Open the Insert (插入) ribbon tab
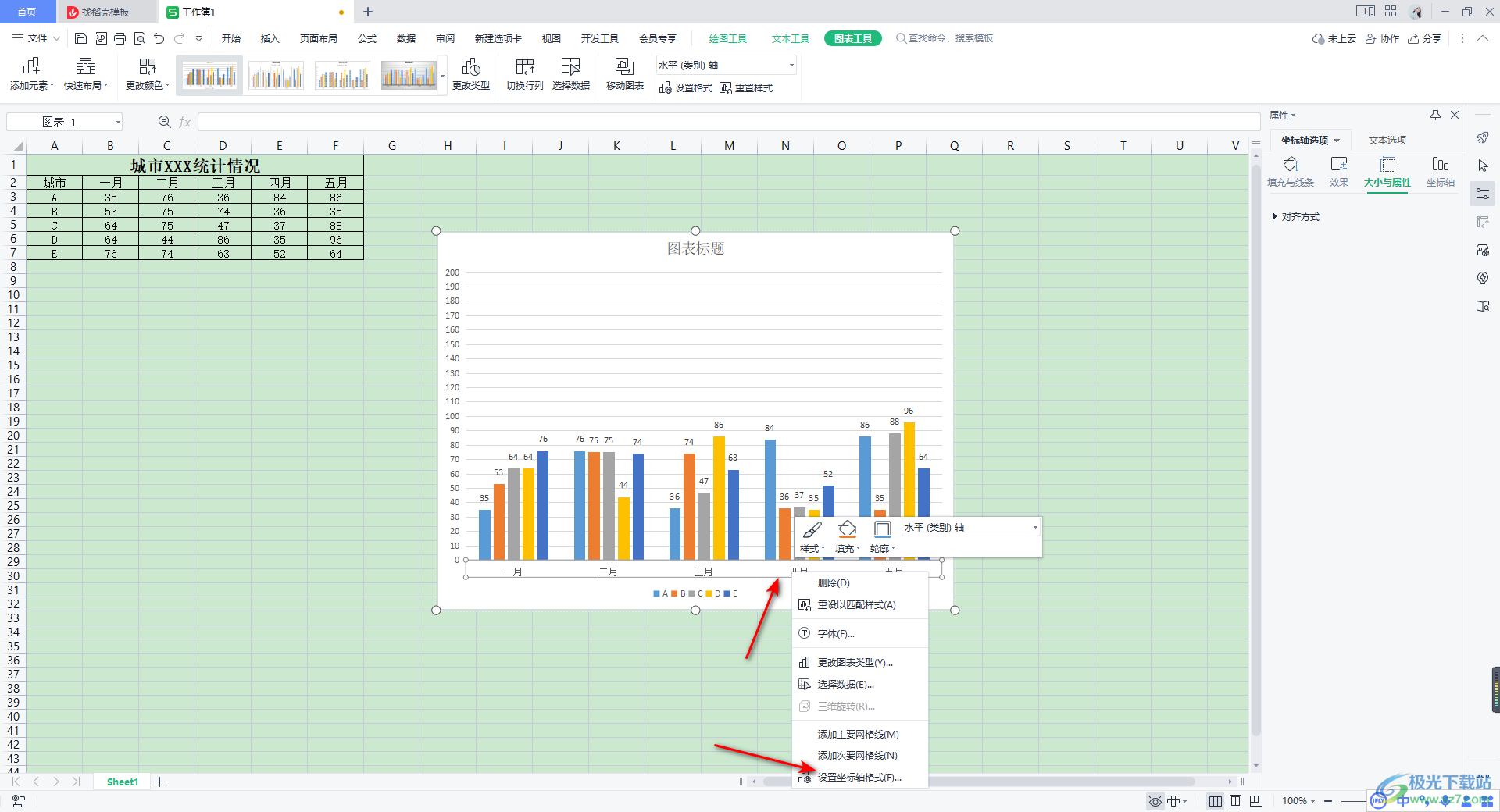 [270, 38]
